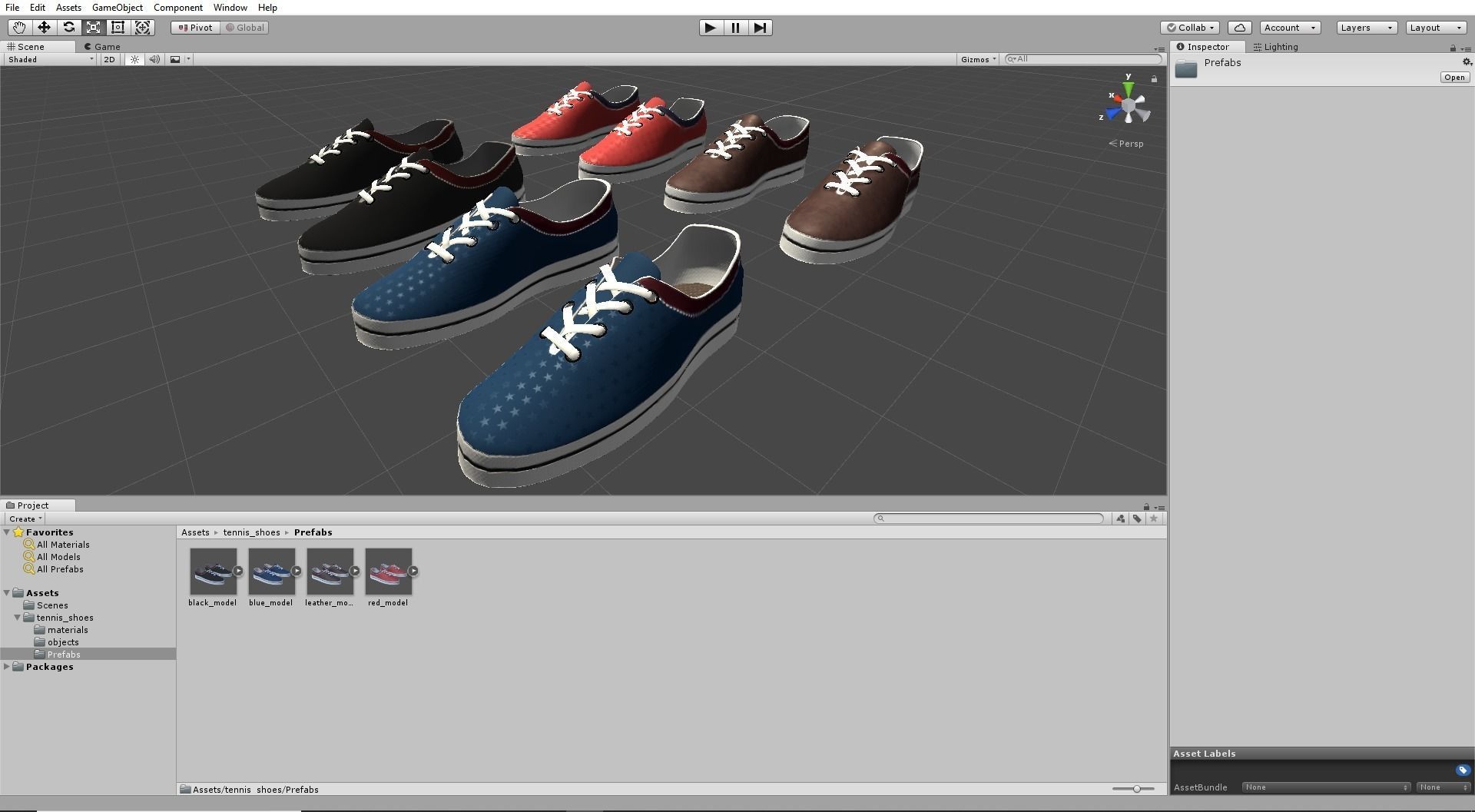
Task: Open the Window menu
Action: (230, 8)
